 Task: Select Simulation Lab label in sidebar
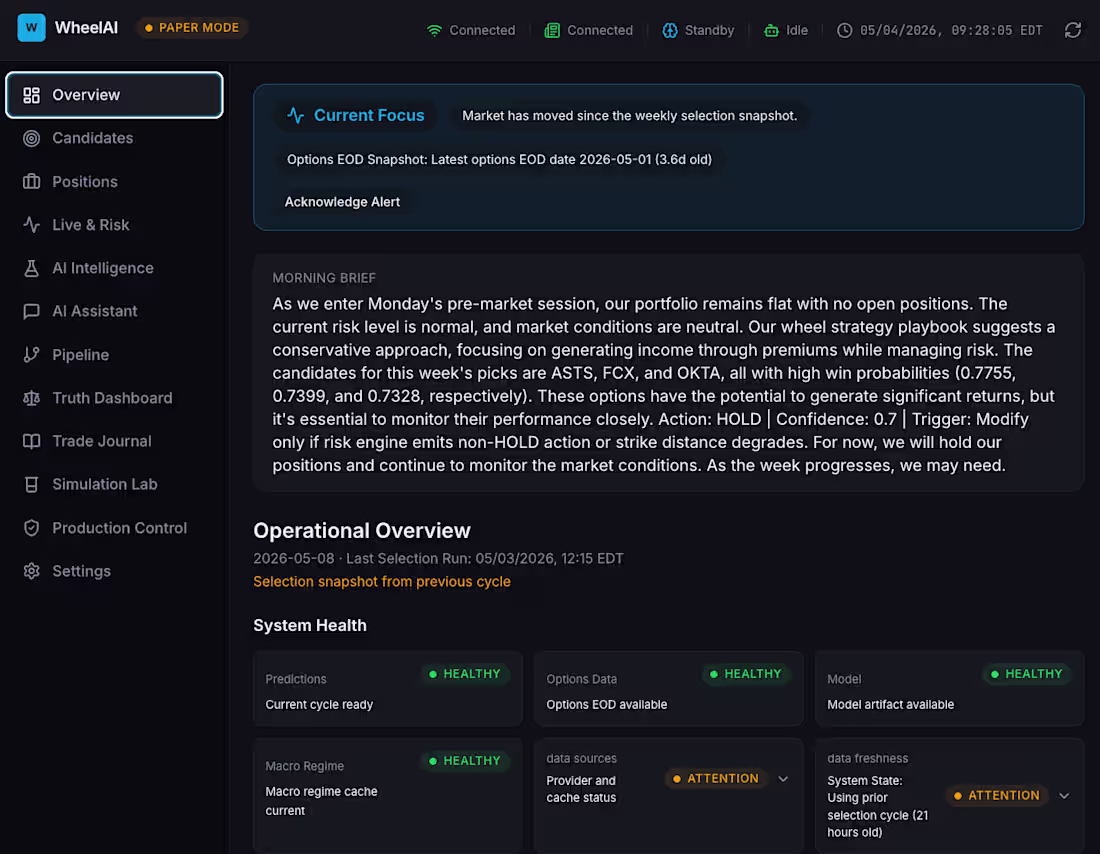pos(105,484)
